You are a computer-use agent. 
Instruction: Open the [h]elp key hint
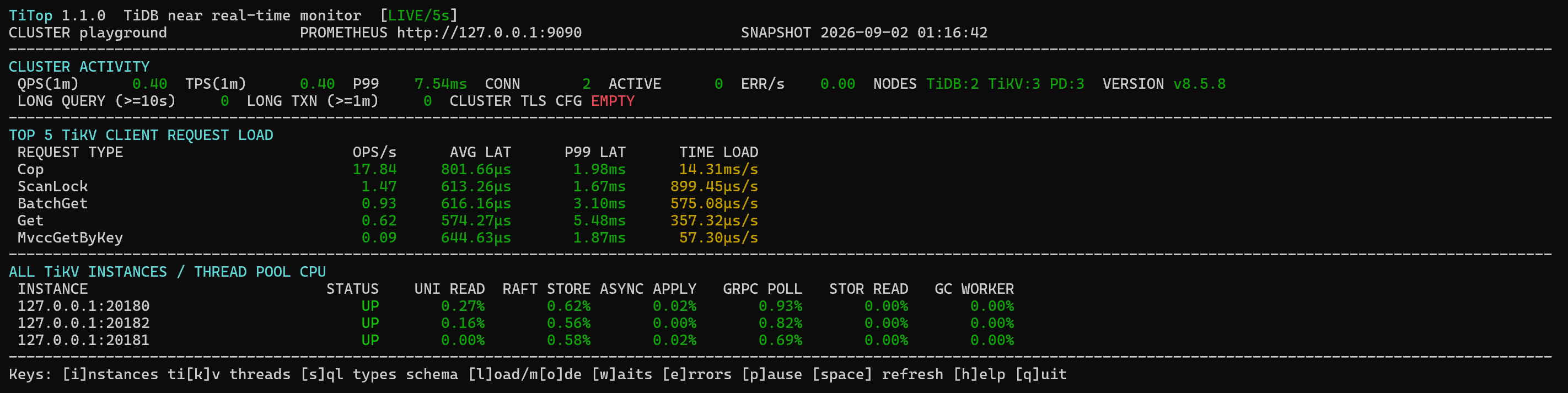(979, 374)
